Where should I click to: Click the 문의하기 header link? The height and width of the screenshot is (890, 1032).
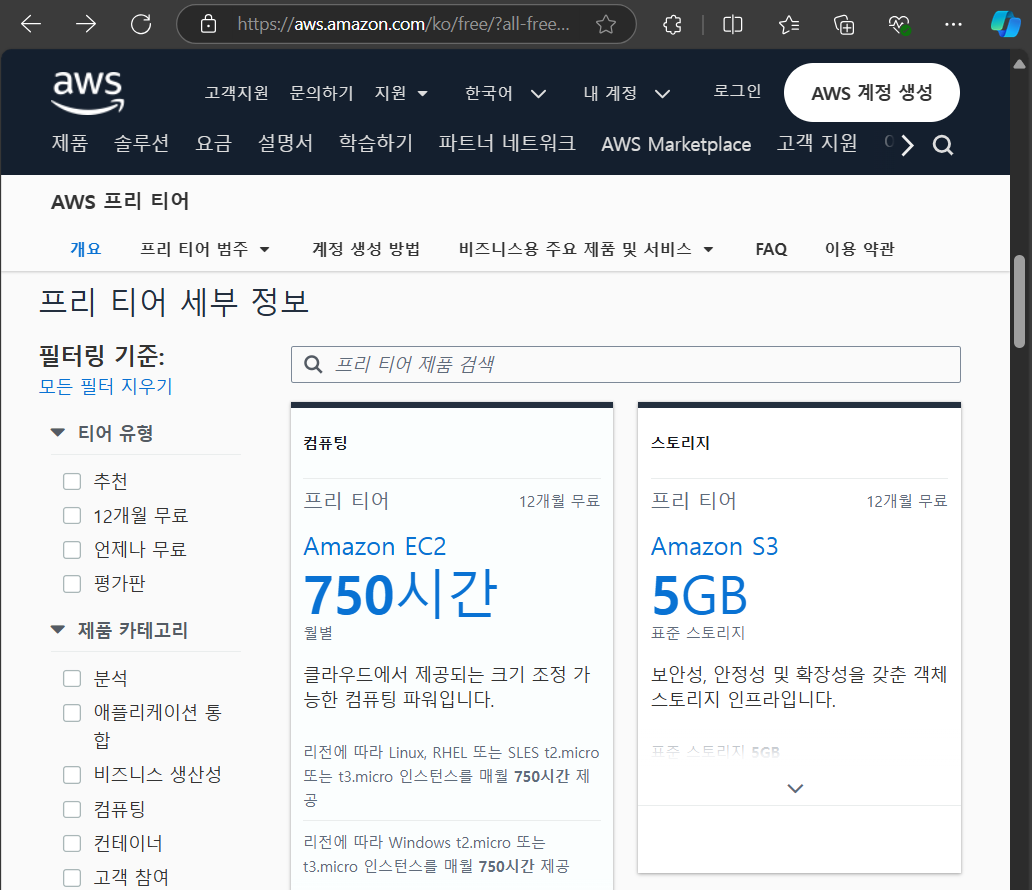(321, 93)
